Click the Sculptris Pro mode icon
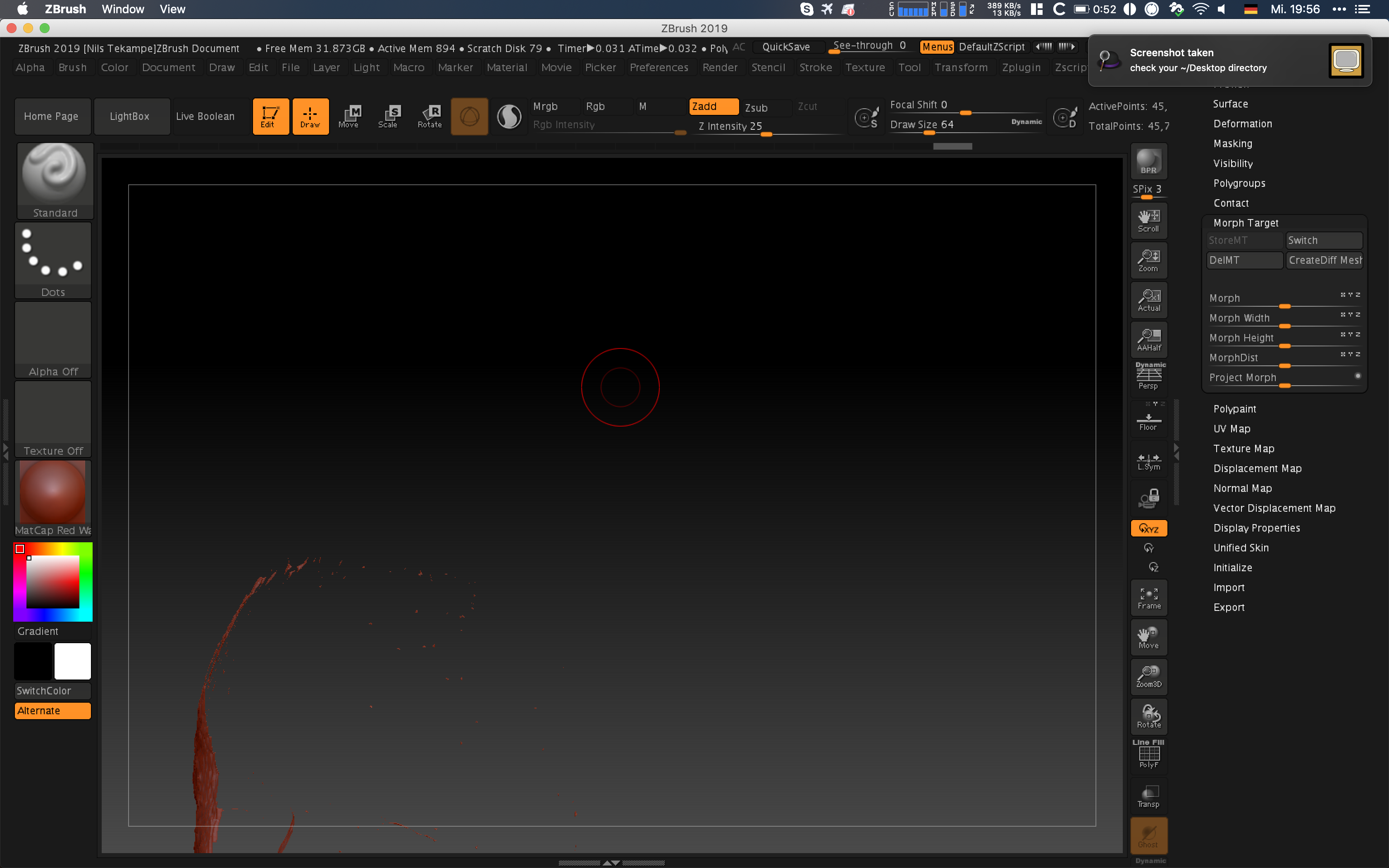The image size is (1389, 868). (x=509, y=117)
